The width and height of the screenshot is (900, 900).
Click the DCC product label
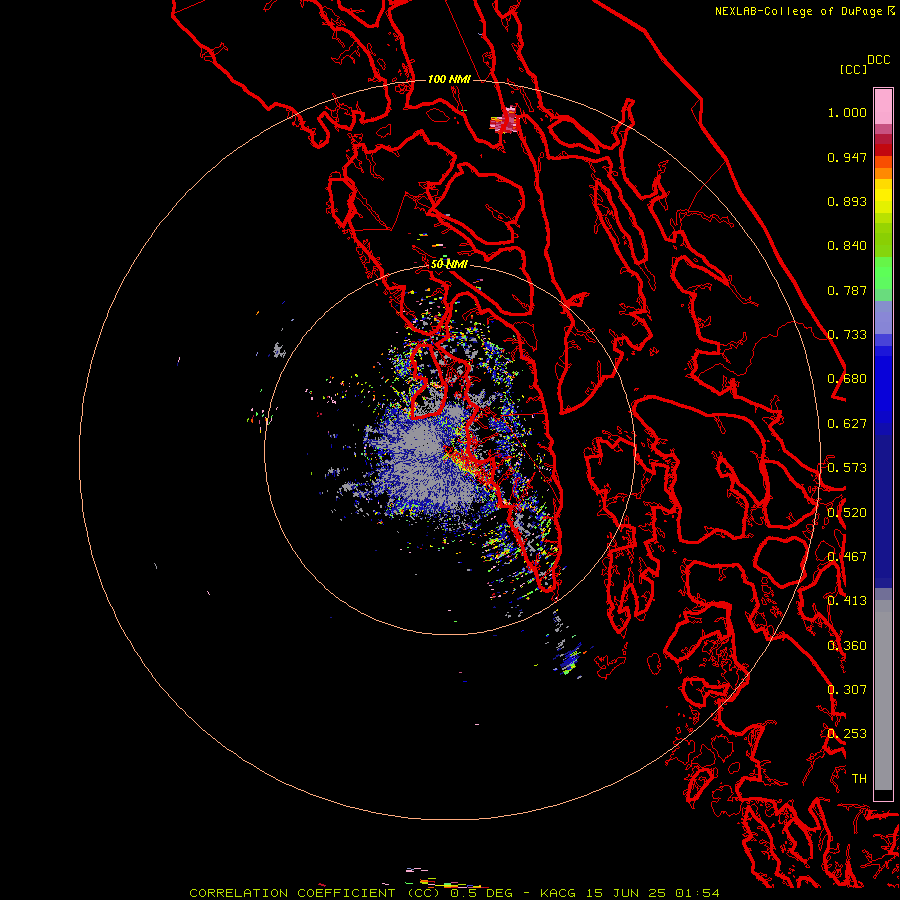coord(878,60)
